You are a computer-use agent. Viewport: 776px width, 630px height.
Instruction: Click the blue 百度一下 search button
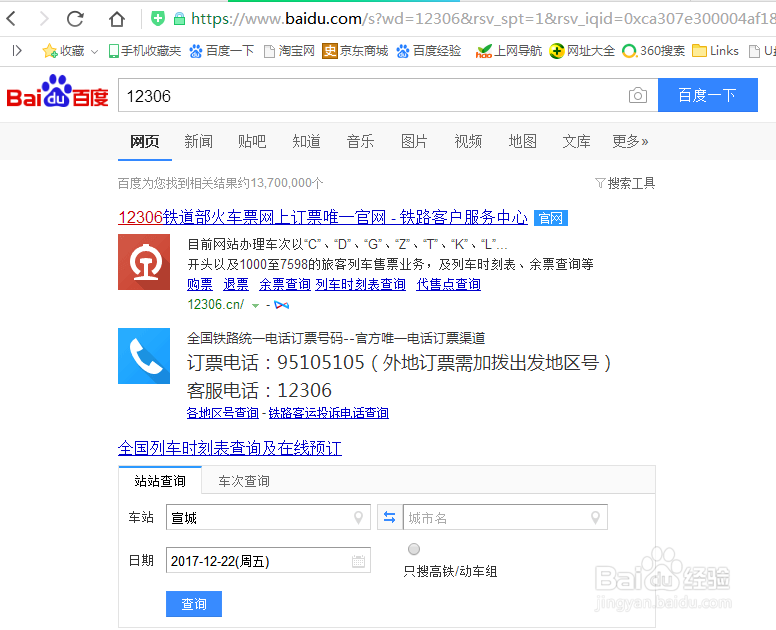(708, 95)
